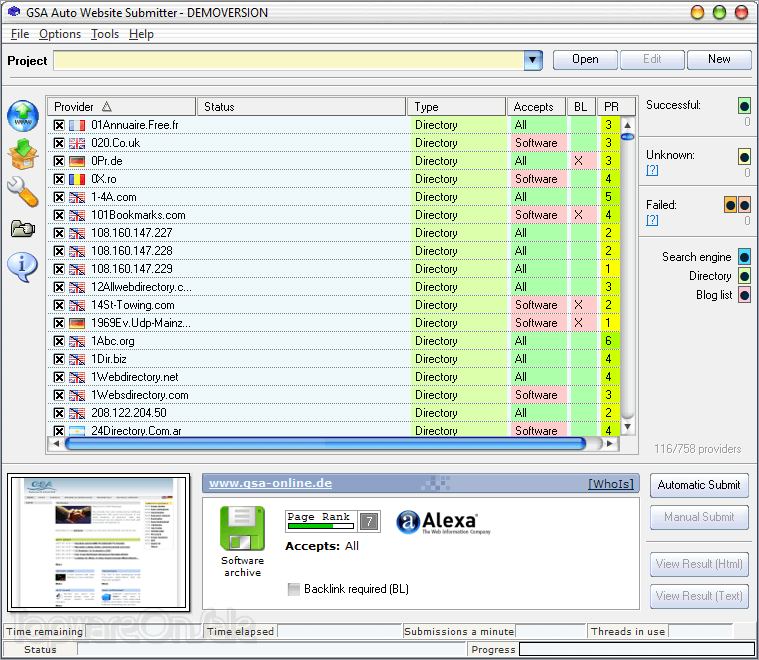Click the horizontal scrollbar left arrow

pos(57,443)
